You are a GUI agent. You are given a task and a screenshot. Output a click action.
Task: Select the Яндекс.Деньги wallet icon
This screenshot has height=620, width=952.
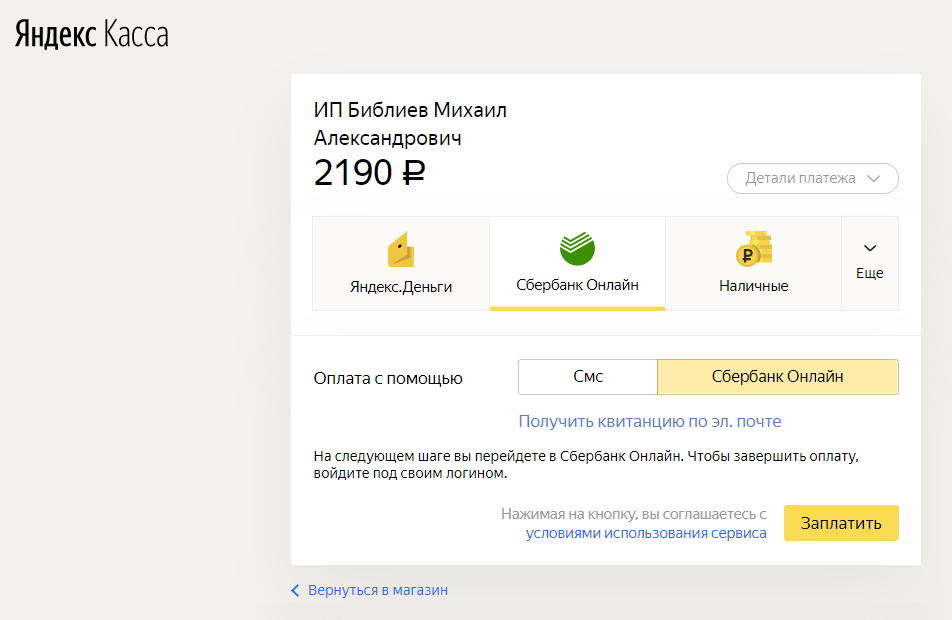pos(401,250)
